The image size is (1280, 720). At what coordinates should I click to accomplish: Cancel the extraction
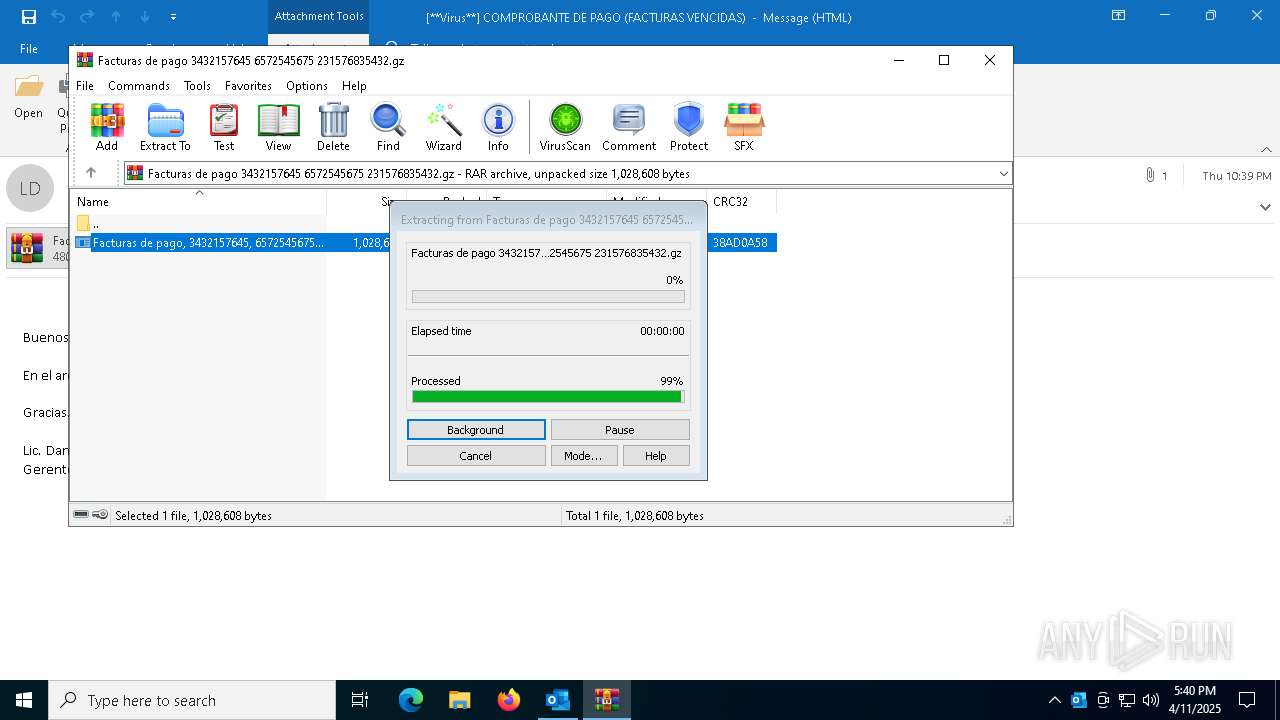[x=476, y=455]
